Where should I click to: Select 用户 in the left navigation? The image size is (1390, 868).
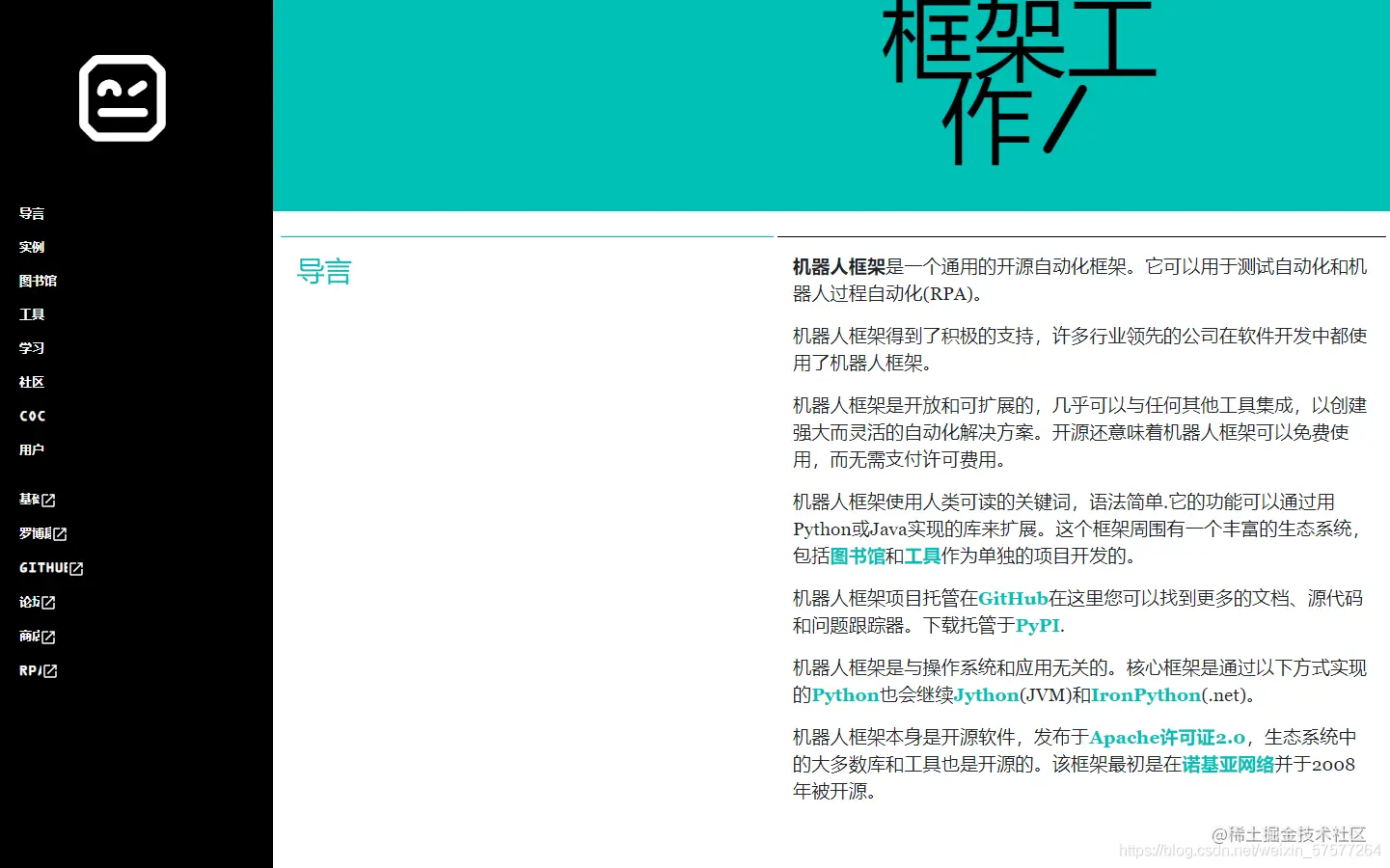32,449
